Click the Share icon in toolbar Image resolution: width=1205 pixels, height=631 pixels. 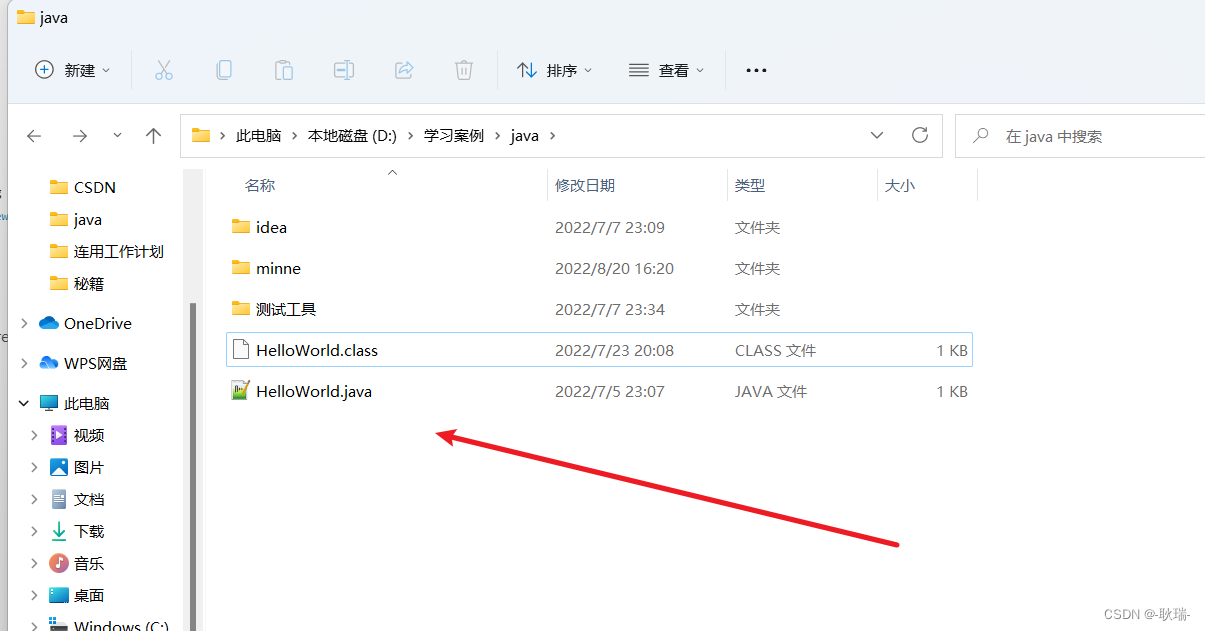point(404,70)
